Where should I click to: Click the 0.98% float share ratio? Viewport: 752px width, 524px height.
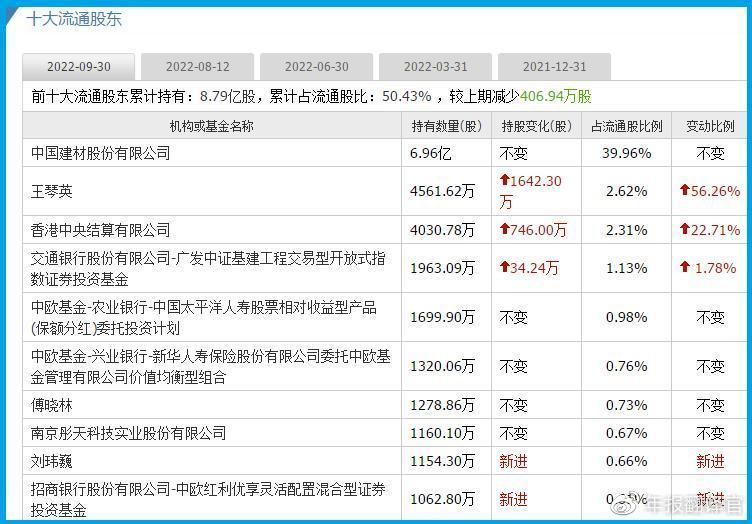tap(626, 317)
